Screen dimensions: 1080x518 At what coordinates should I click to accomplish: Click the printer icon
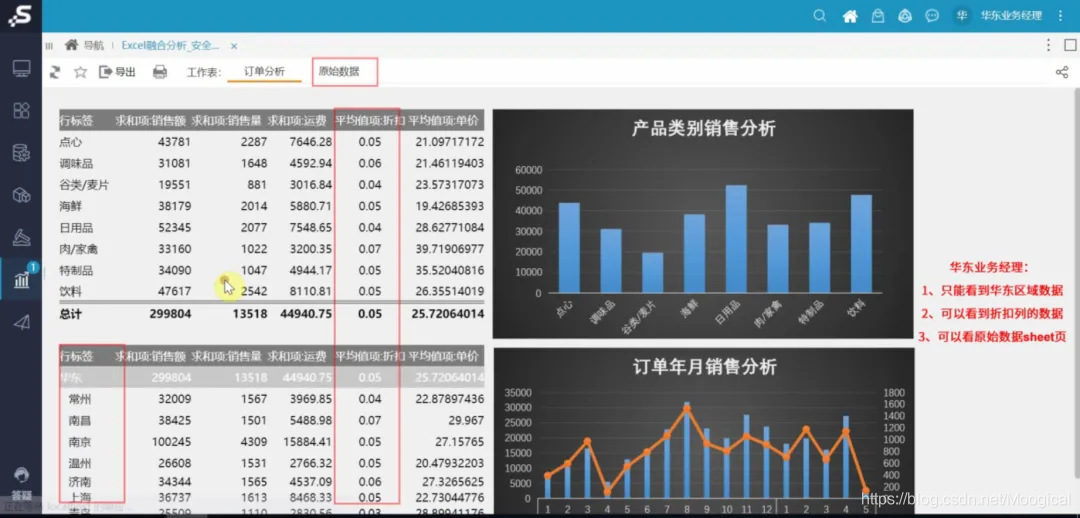(160, 72)
